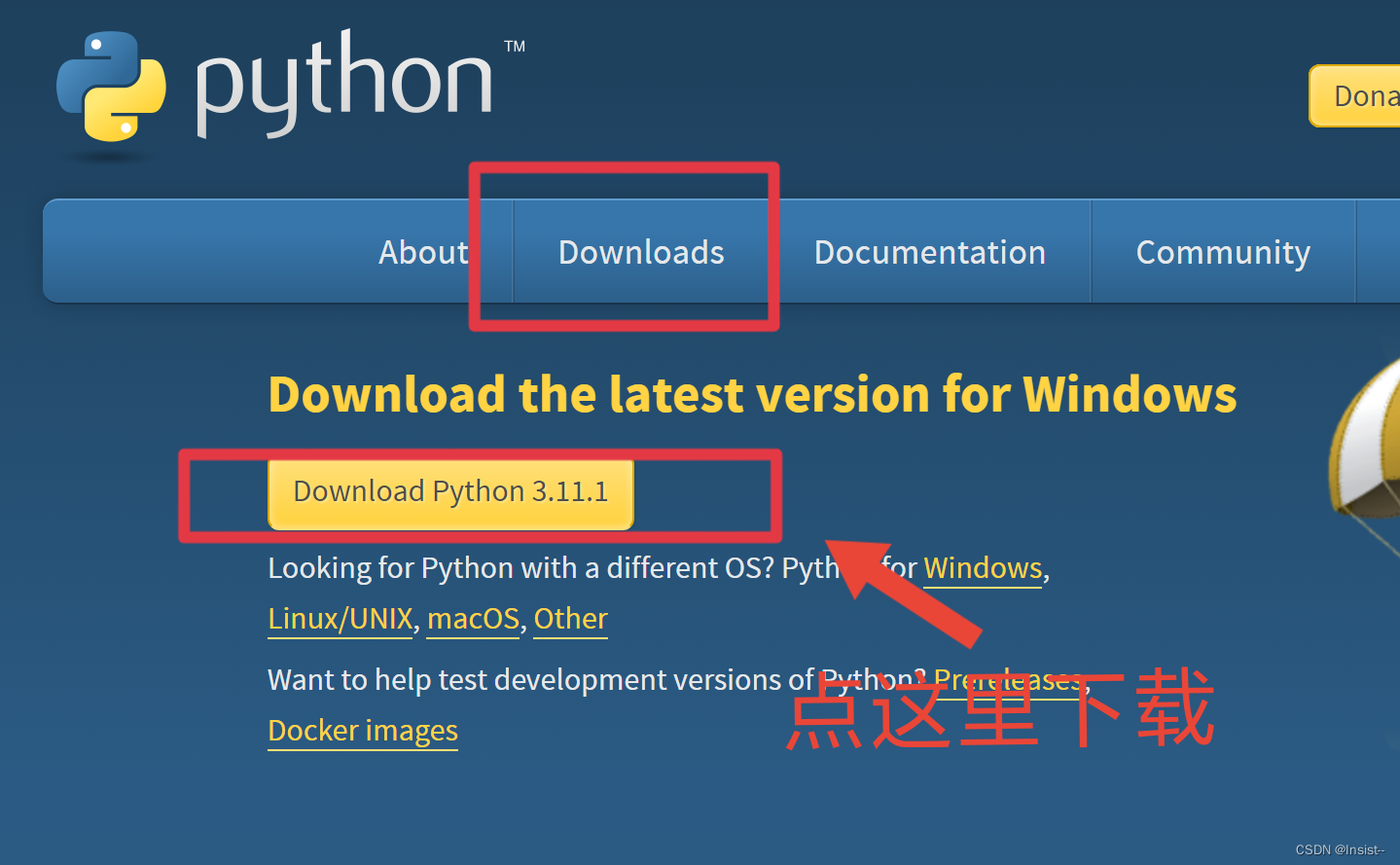Click heading 'Download the latest version for Windows'

tap(752, 395)
